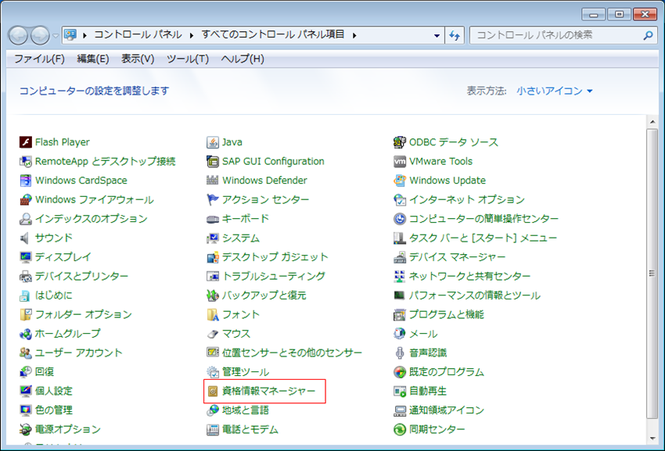The width and height of the screenshot is (665, 451).
Task: Click the address bar refresh button
Action: (x=455, y=35)
